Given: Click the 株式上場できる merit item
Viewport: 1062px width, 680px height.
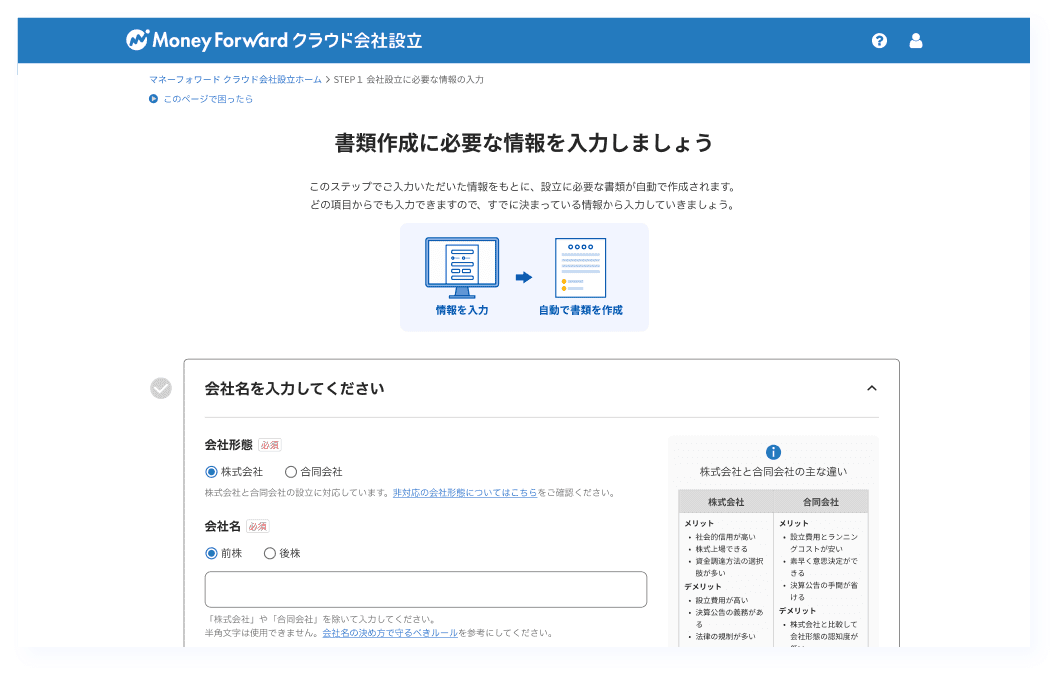Looking at the screenshot, I should (x=721, y=549).
